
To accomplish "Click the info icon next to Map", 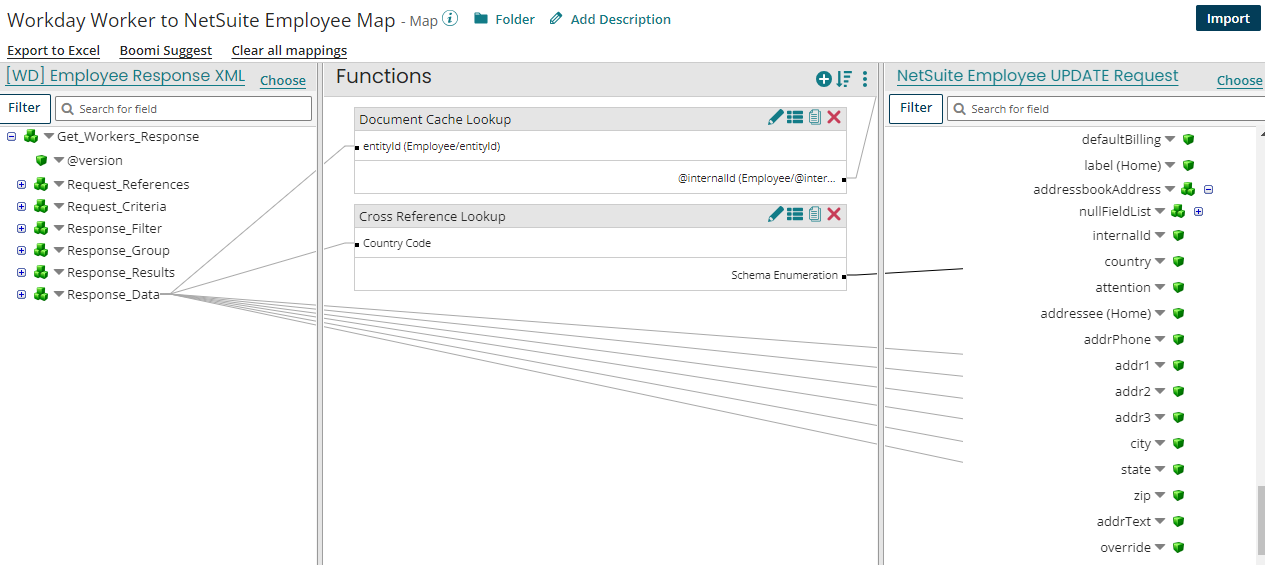I will coord(450,18).
